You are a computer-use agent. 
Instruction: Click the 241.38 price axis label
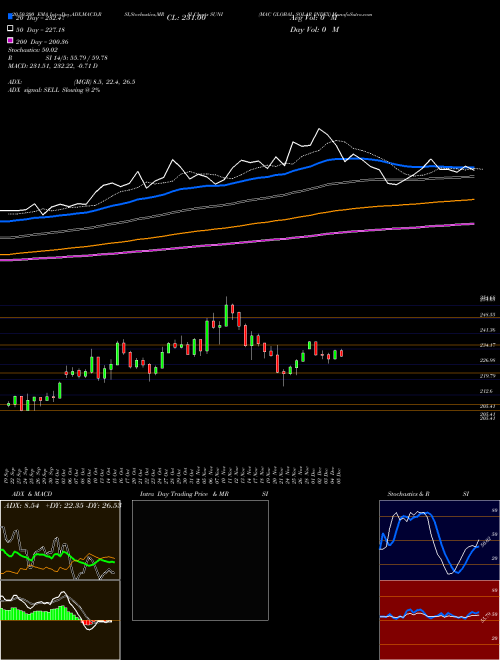click(x=487, y=330)
